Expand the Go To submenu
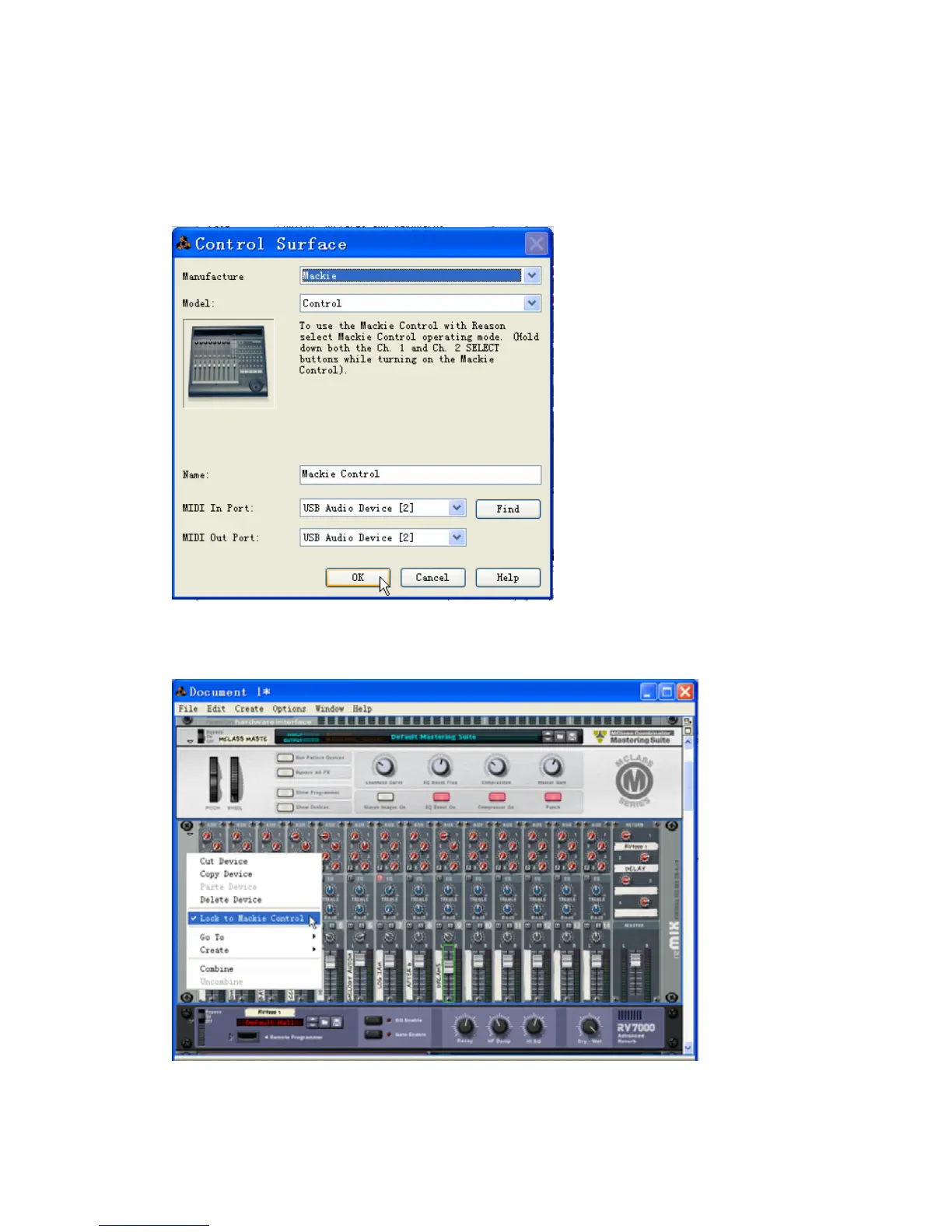This screenshot has height=1232, width=952. [254, 937]
